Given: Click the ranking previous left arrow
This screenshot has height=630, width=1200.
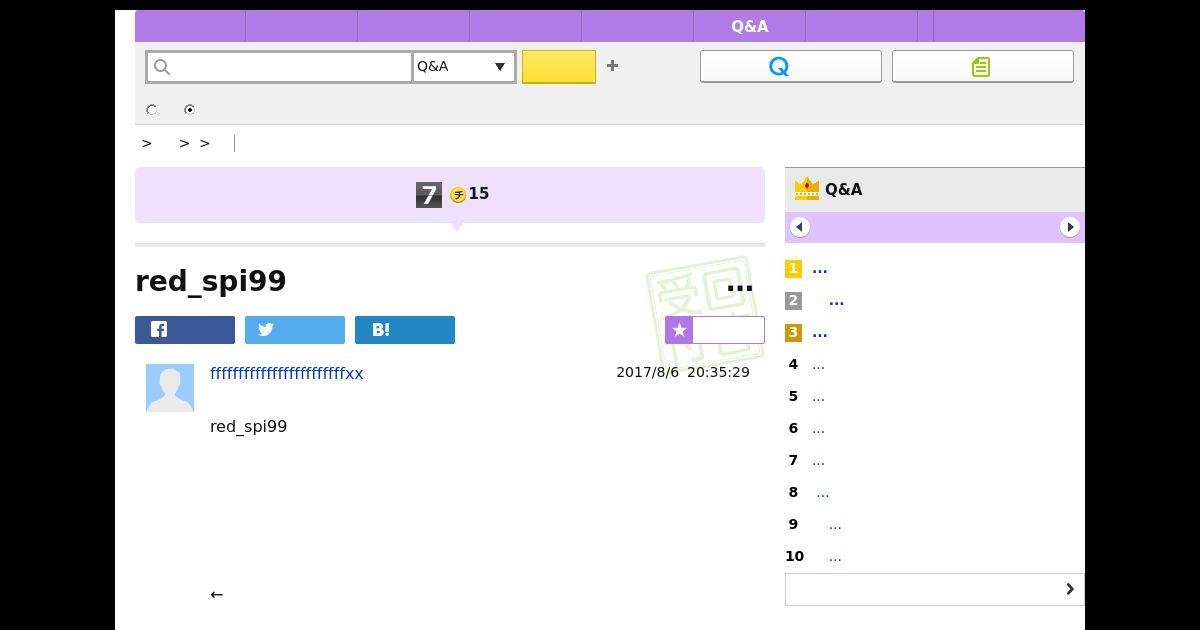Looking at the screenshot, I should coord(799,227).
